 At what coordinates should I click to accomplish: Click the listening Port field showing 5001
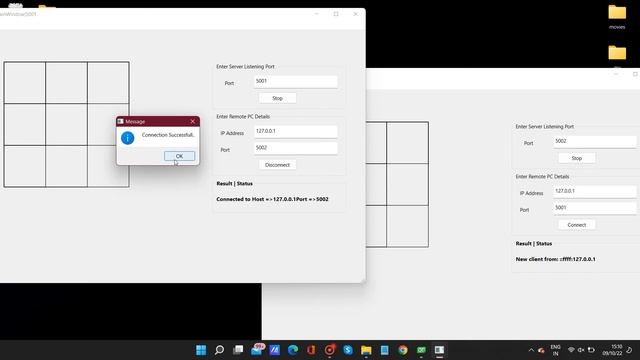[296, 81]
